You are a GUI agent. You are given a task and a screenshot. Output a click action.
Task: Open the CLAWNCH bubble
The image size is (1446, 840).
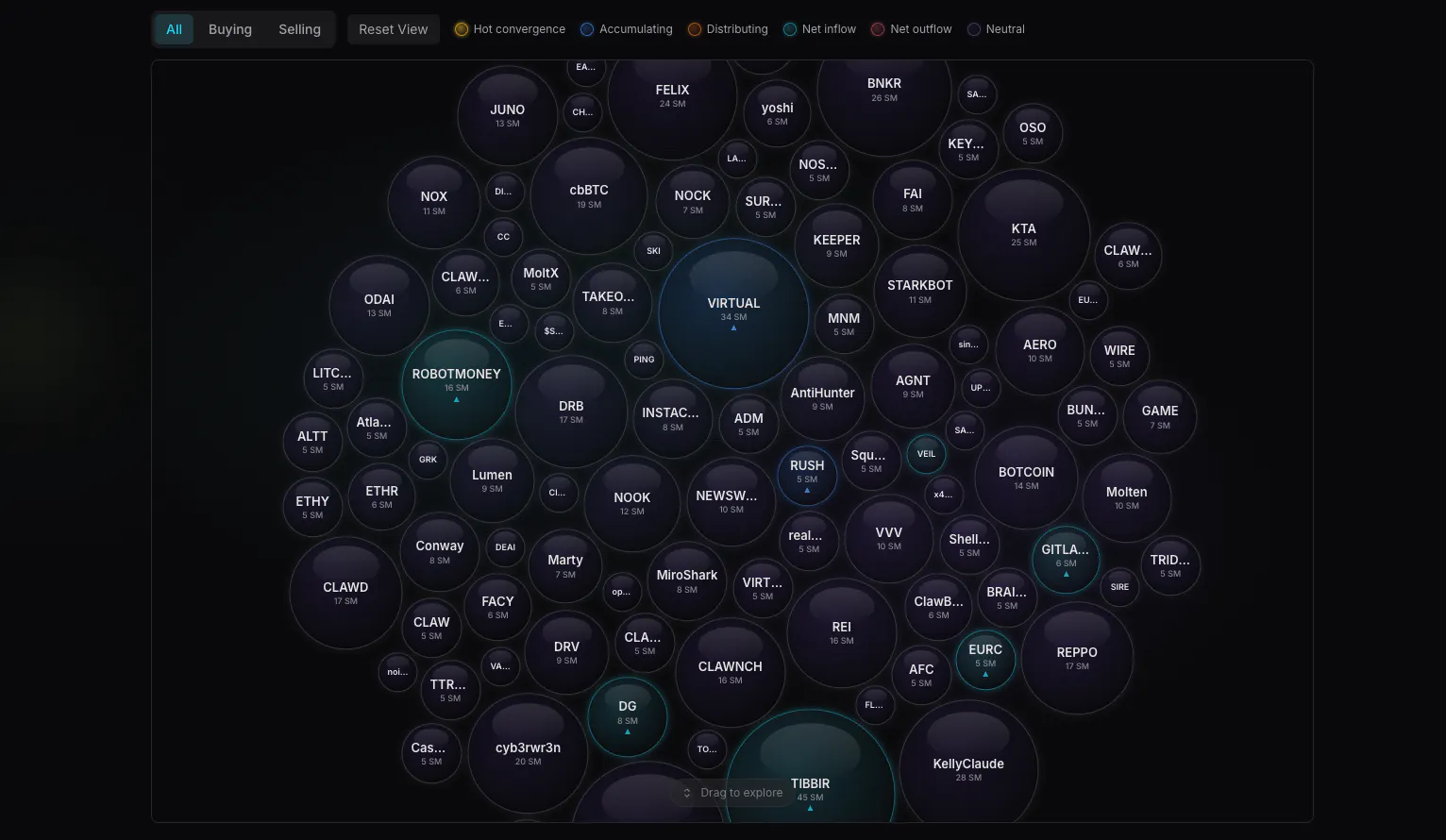[731, 673]
